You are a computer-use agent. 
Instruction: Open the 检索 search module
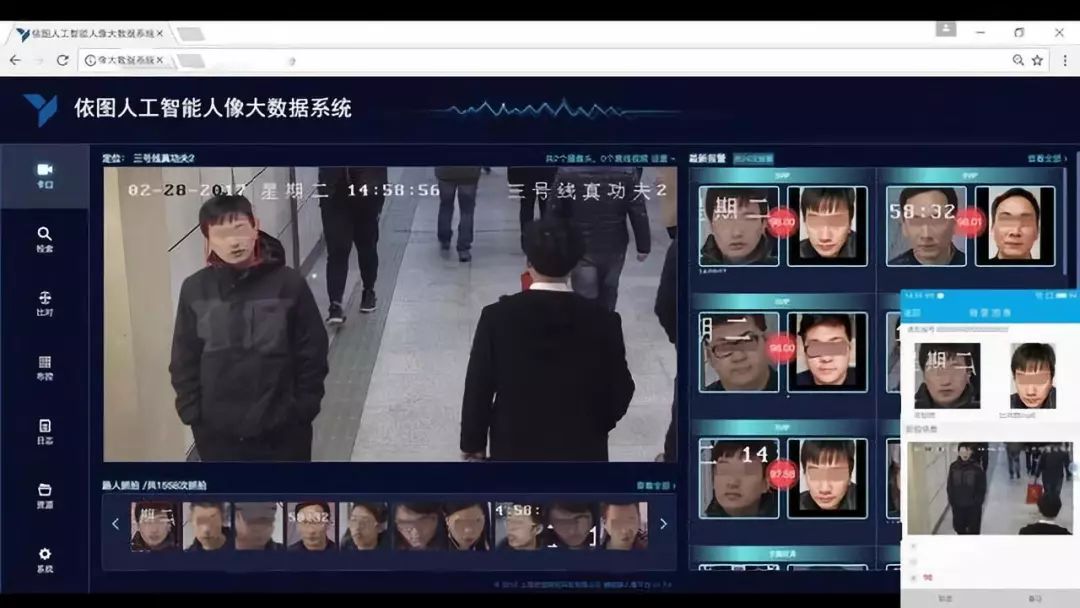pos(45,240)
